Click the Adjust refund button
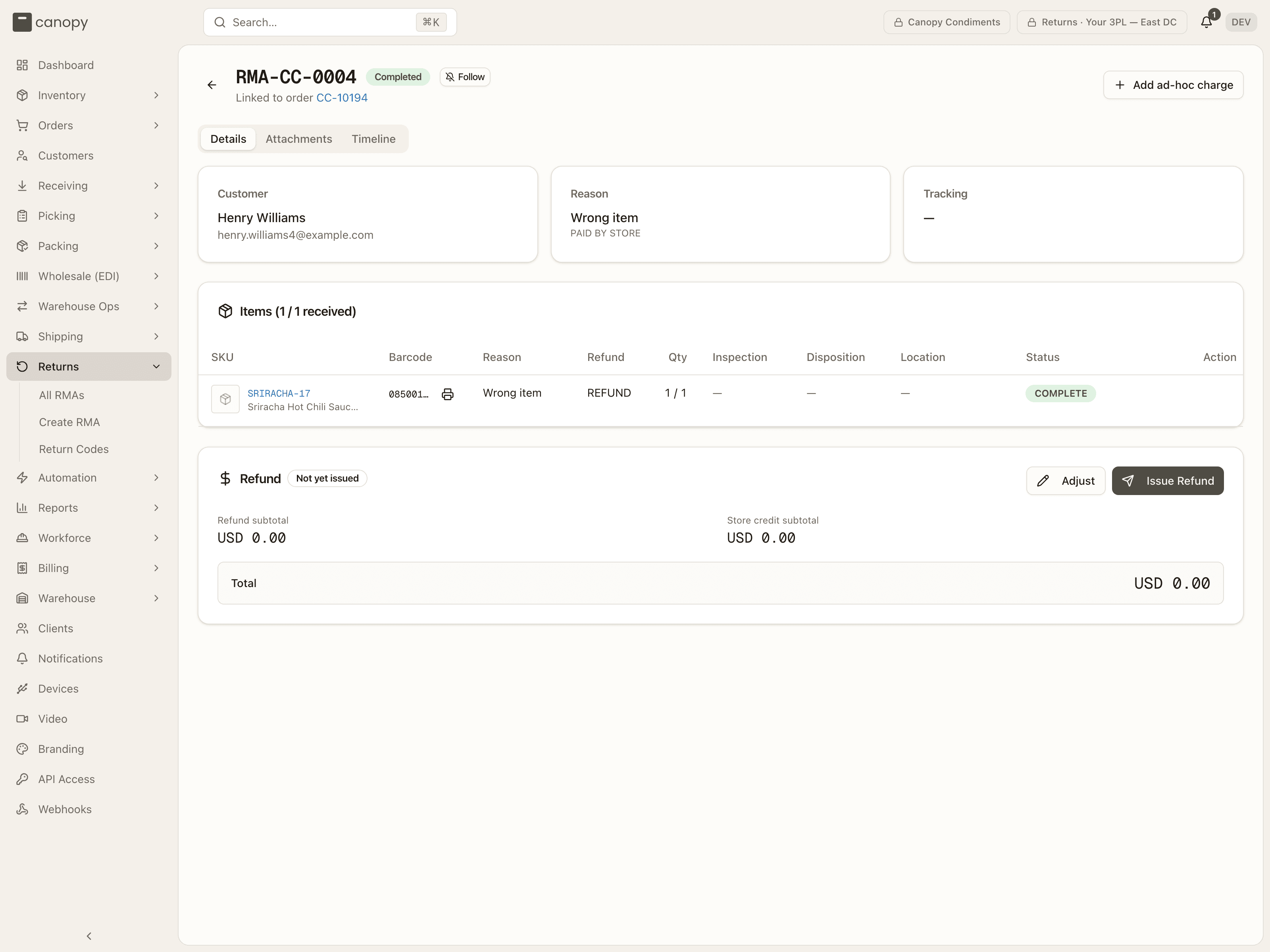The width and height of the screenshot is (1270, 952). coord(1066,480)
